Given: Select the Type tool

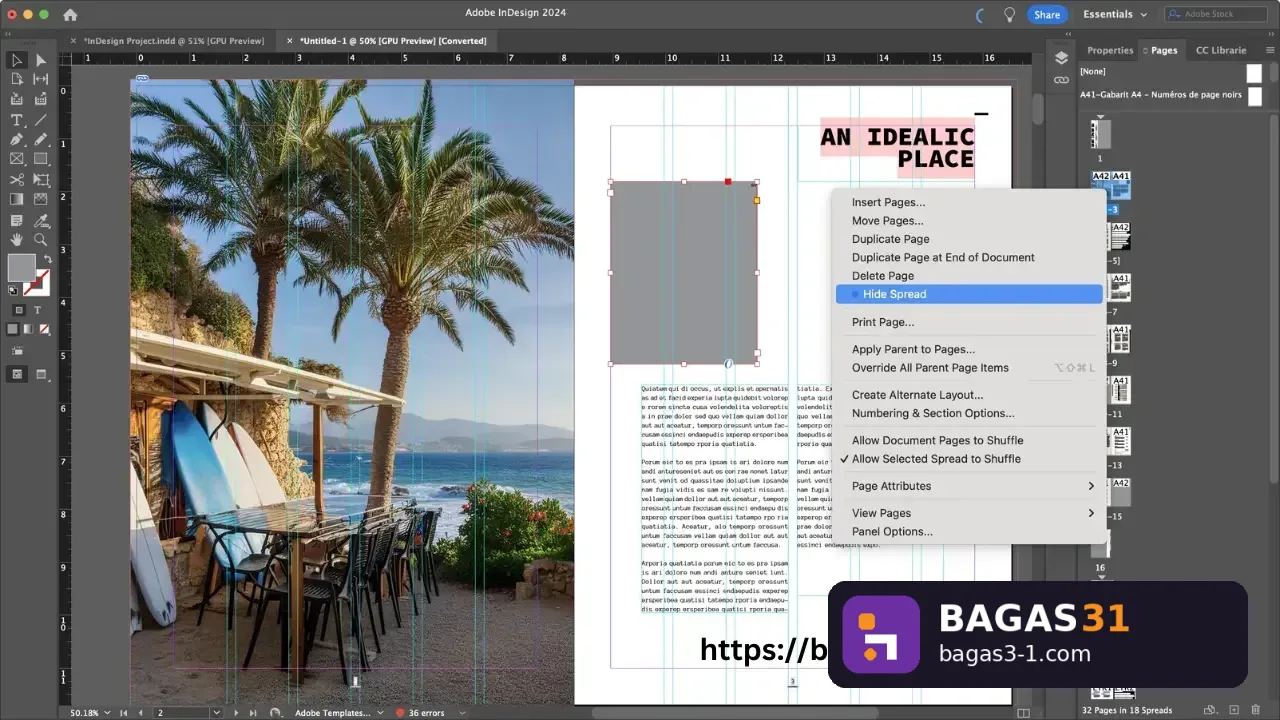Looking at the screenshot, I should 17,120.
